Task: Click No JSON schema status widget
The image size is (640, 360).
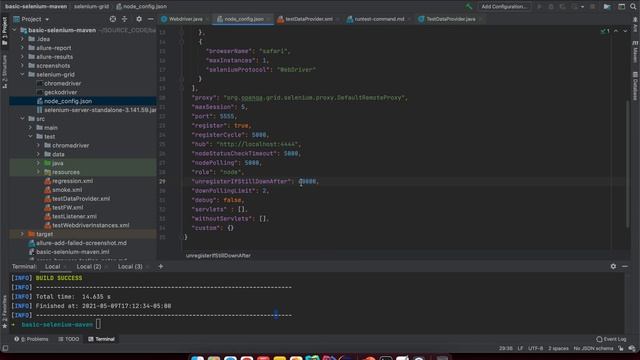Action: [593, 349]
